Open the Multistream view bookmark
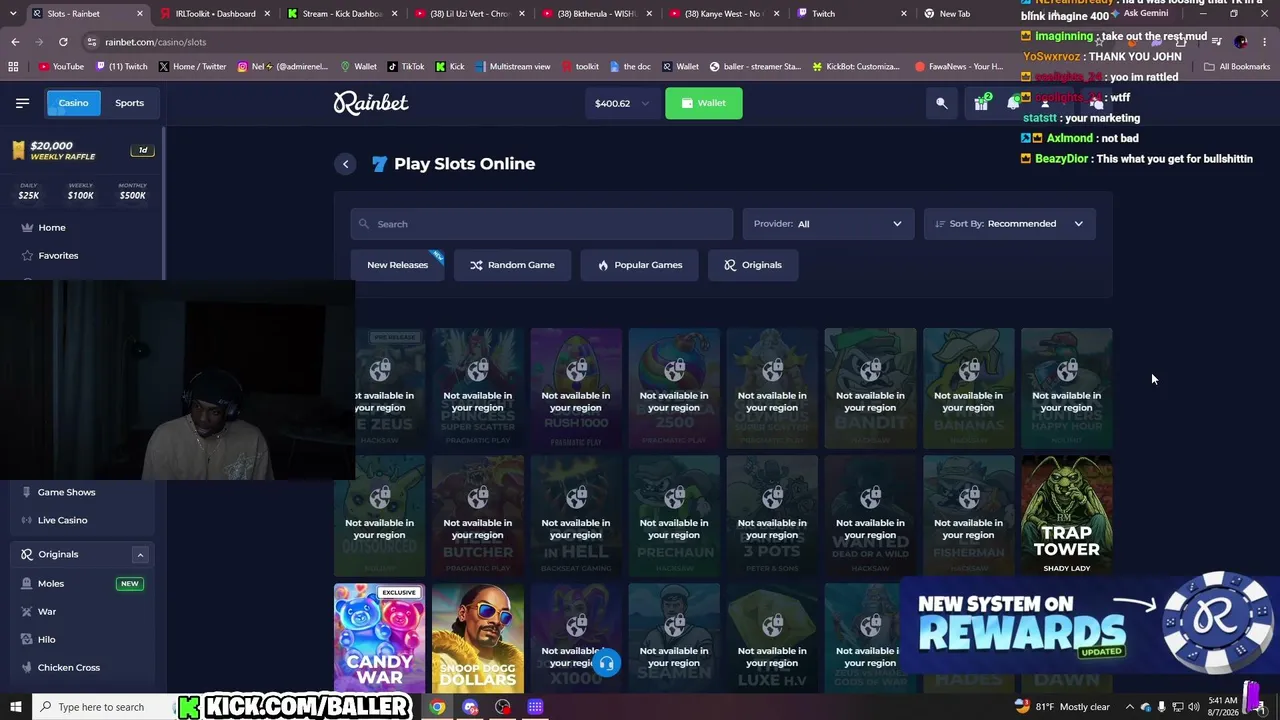The width and height of the screenshot is (1280, 720). tap(513, 67)
